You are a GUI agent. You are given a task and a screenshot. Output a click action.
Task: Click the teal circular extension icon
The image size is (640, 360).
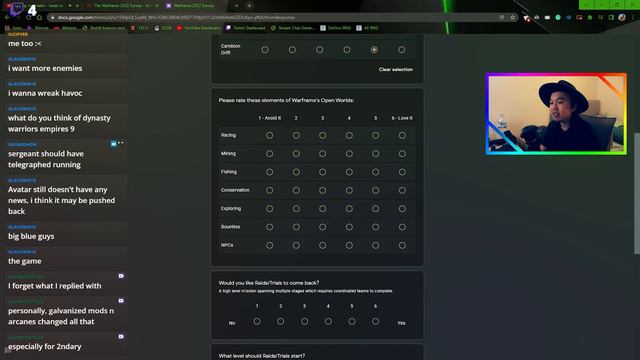[558, 18]
